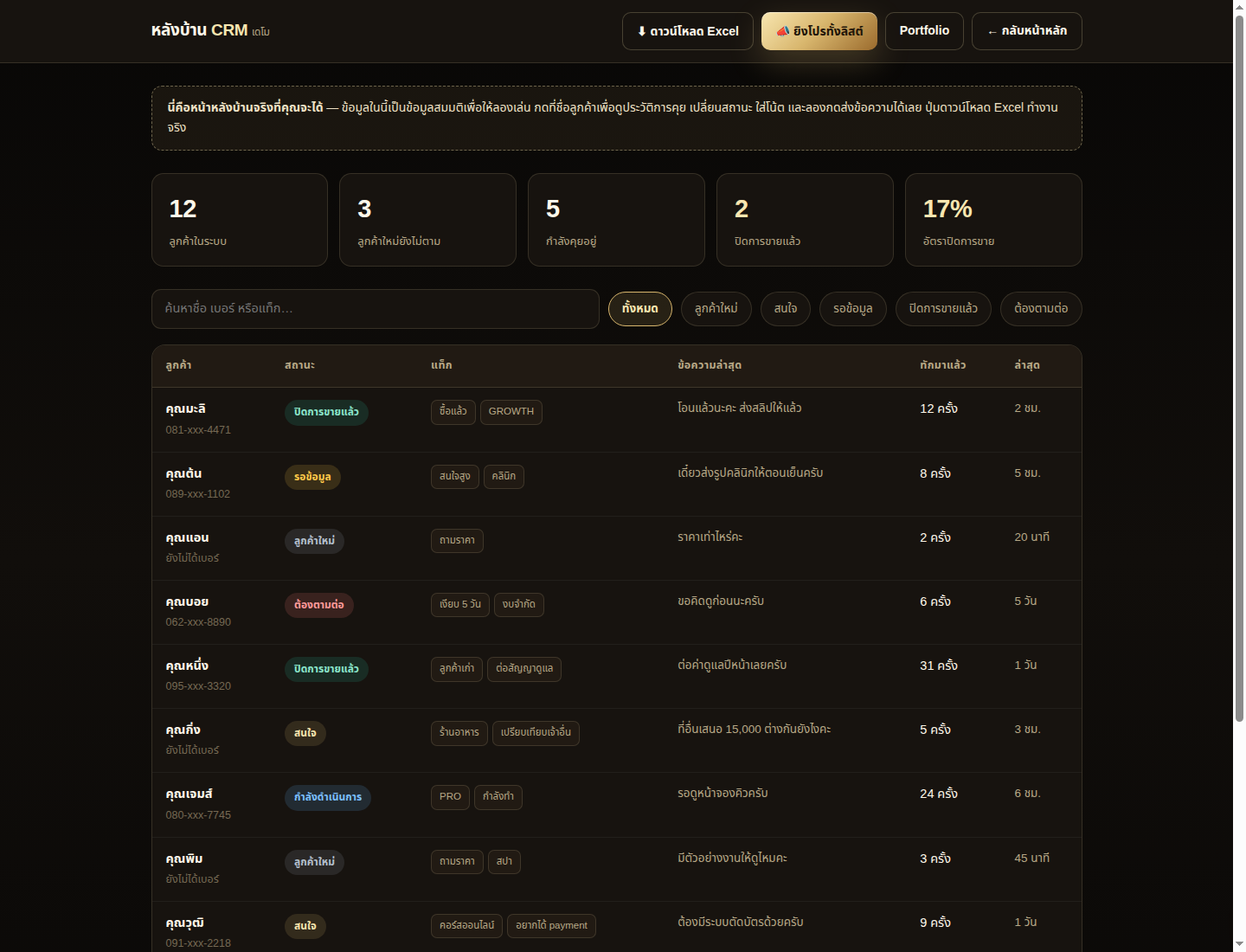
Task: Click the ล่าสุด column header
Action: (1027, 365)
